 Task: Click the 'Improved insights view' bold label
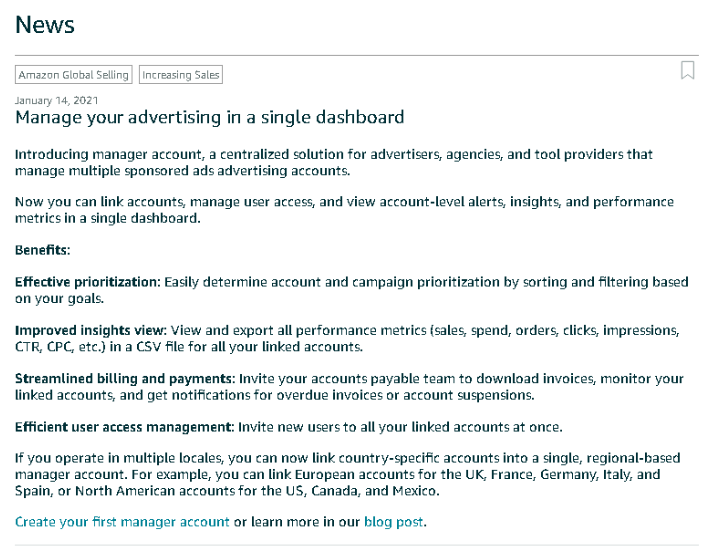(90, 330)
